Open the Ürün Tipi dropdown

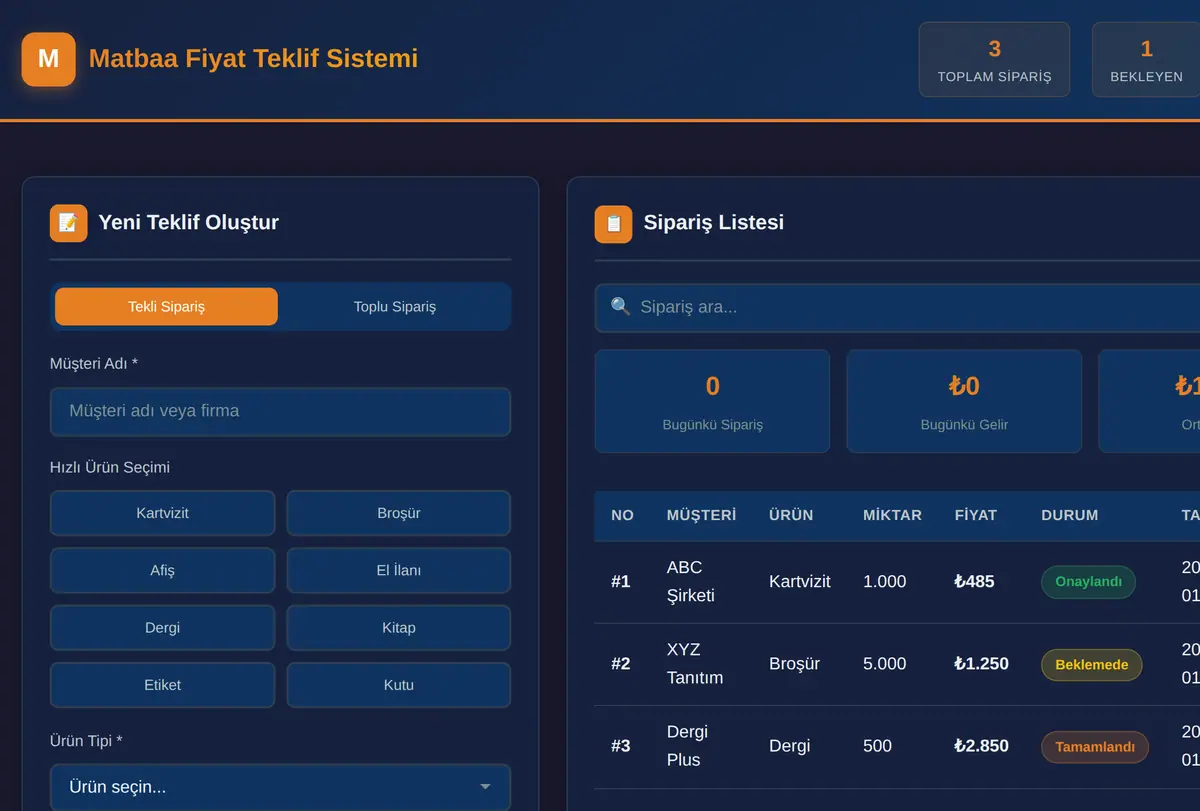click(280, 787)
